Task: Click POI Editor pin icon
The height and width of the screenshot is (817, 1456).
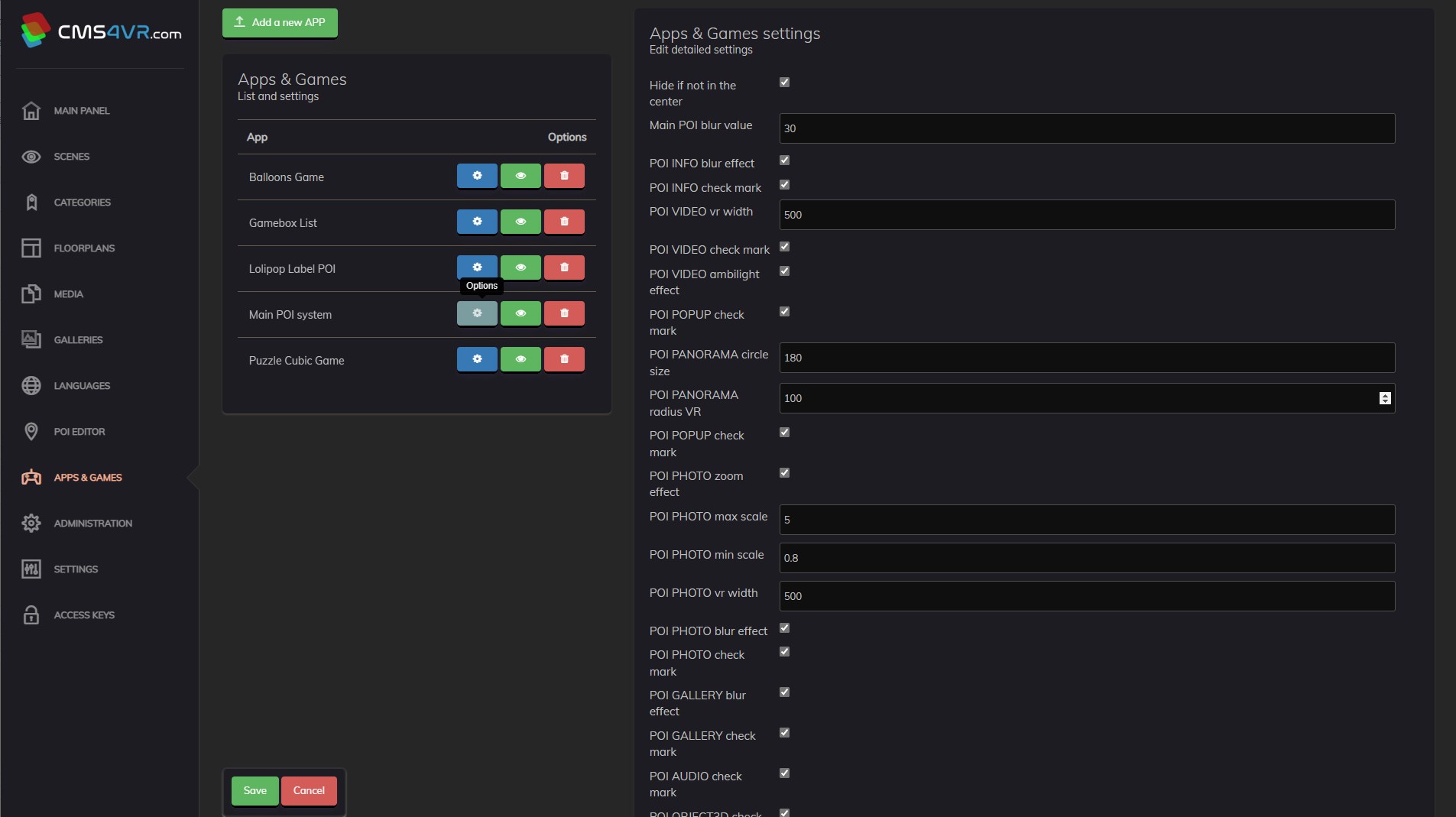Action: (31, 432)
